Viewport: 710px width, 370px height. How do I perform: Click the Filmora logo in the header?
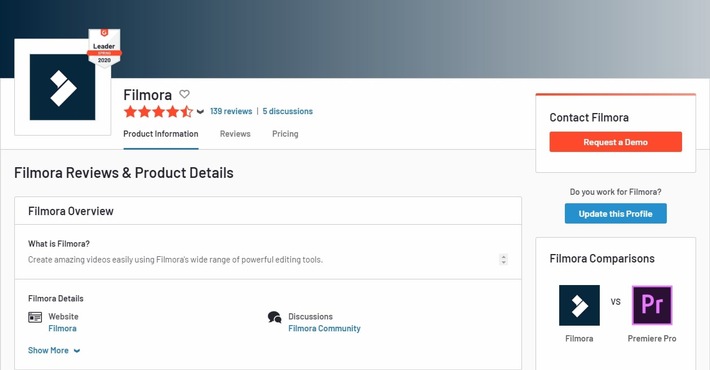coord(62,87)
